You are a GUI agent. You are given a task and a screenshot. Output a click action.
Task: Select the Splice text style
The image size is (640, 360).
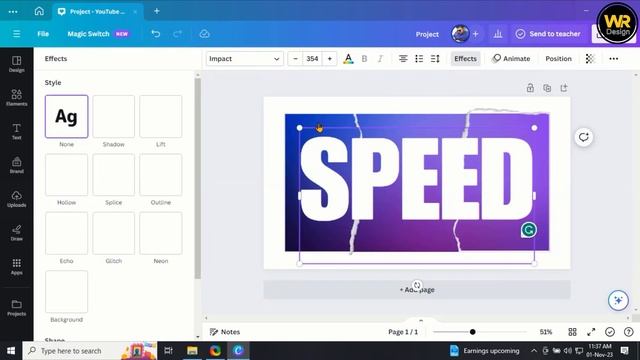113,175
